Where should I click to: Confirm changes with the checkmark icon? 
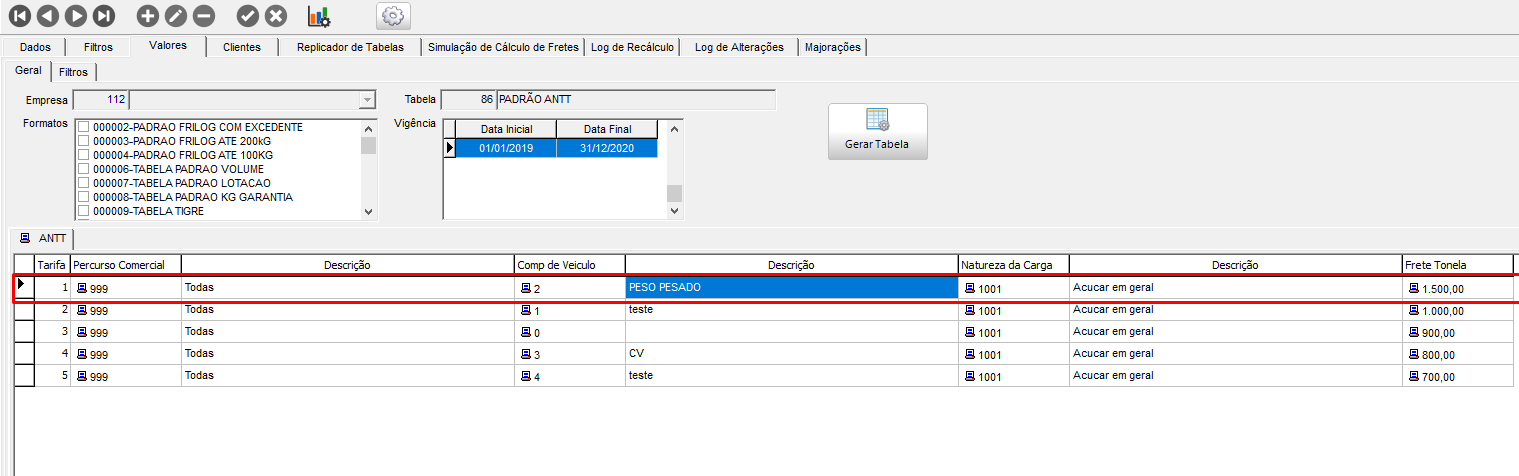tap(248, 16)
